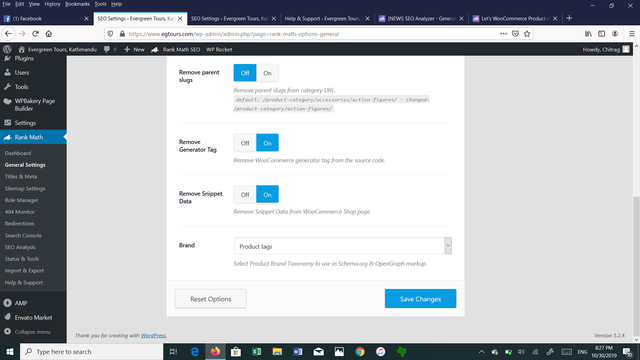Open Sitemap Settings in sidebar
Viewport: 640px width, 360px height.
(25, 189)
